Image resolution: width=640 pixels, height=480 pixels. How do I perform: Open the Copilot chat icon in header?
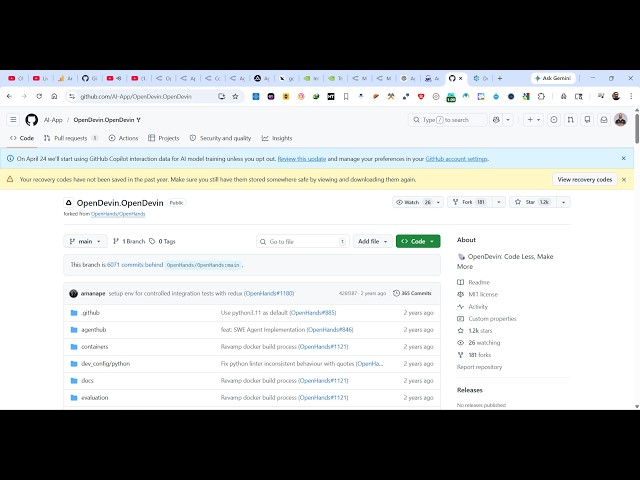tap(496, 120)
